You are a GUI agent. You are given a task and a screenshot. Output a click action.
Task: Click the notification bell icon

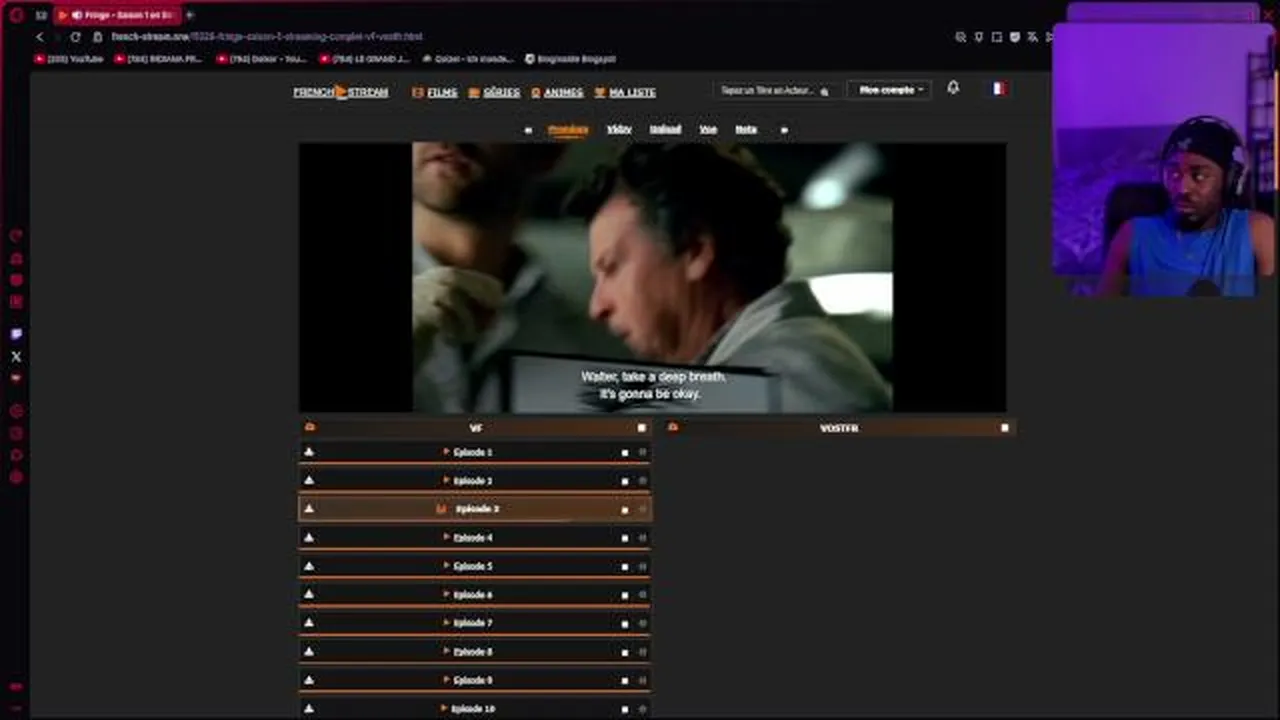(953, 88)
